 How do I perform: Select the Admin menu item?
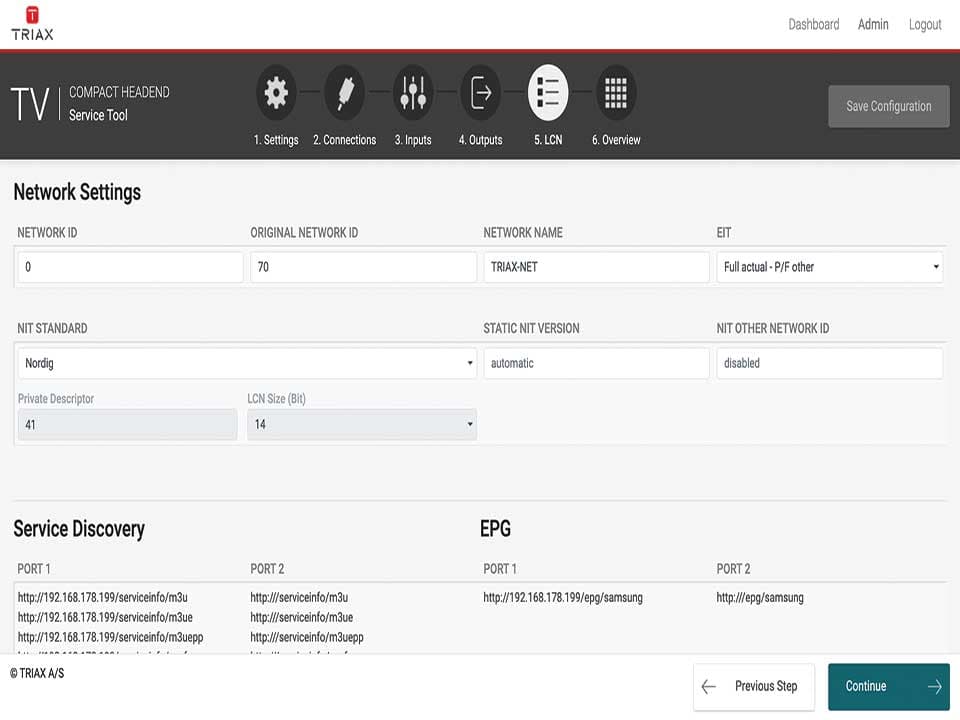(873, 24)
